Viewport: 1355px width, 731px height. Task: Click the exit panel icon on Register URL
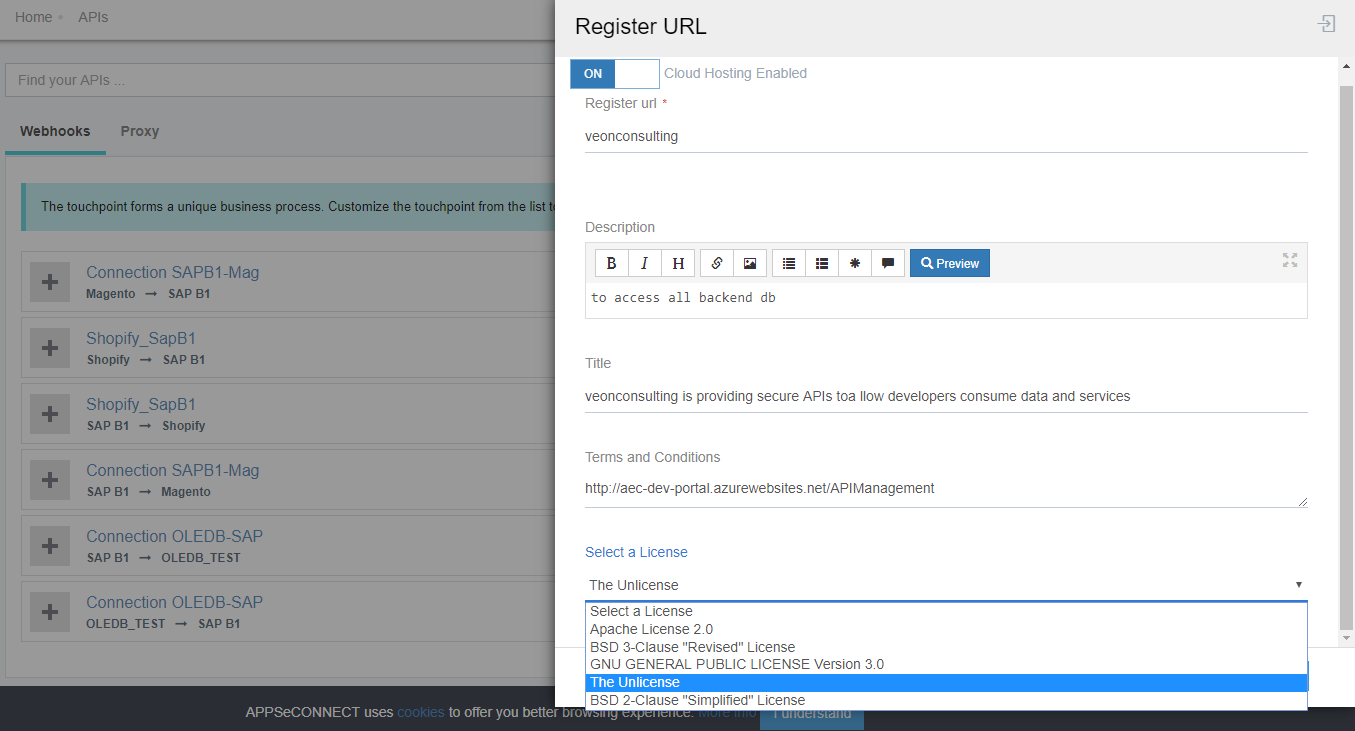pos(1326,23)
